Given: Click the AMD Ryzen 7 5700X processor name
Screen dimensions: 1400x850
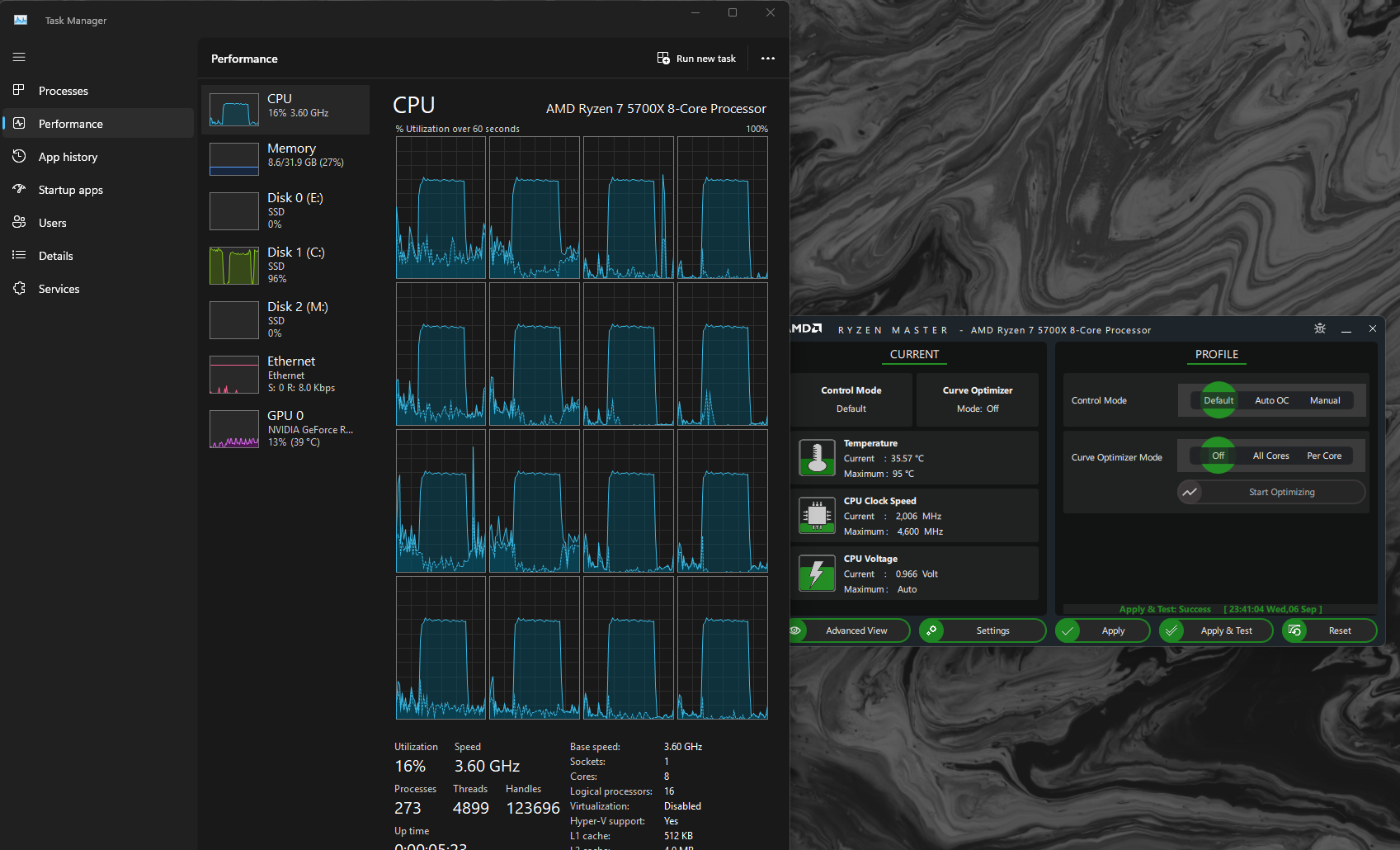Looking at the screenshot, I should pos(656,109).
